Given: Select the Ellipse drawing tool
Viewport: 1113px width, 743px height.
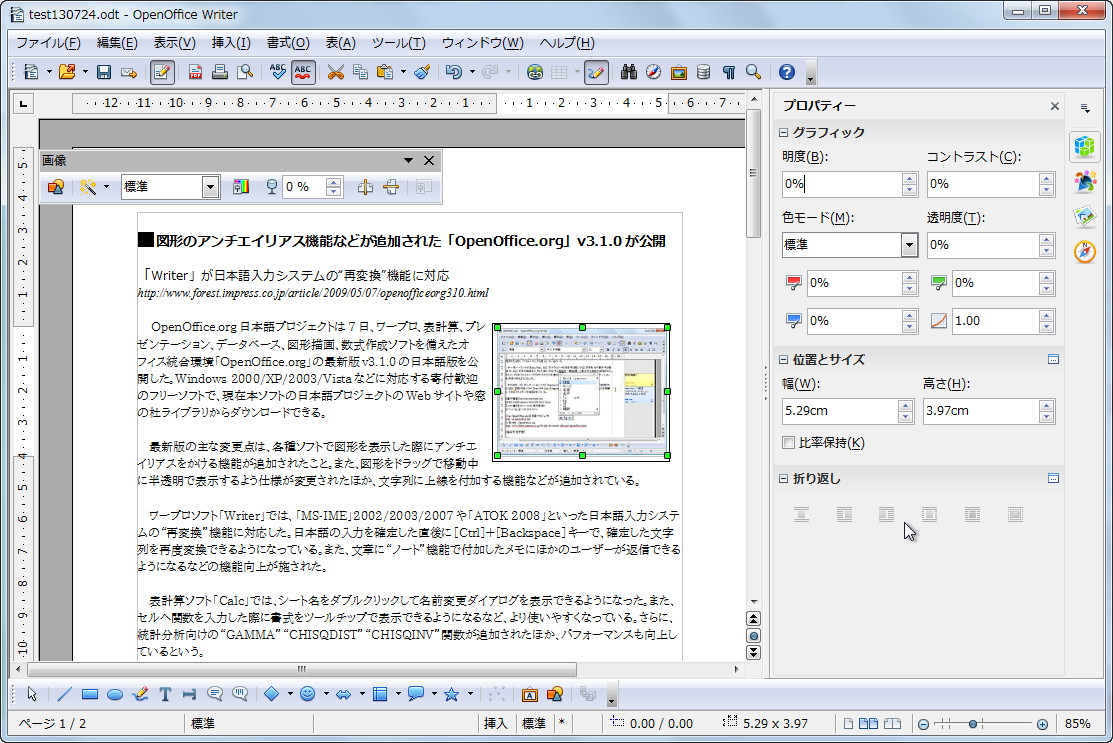Looking at the screenshot, I should point(114,694).
